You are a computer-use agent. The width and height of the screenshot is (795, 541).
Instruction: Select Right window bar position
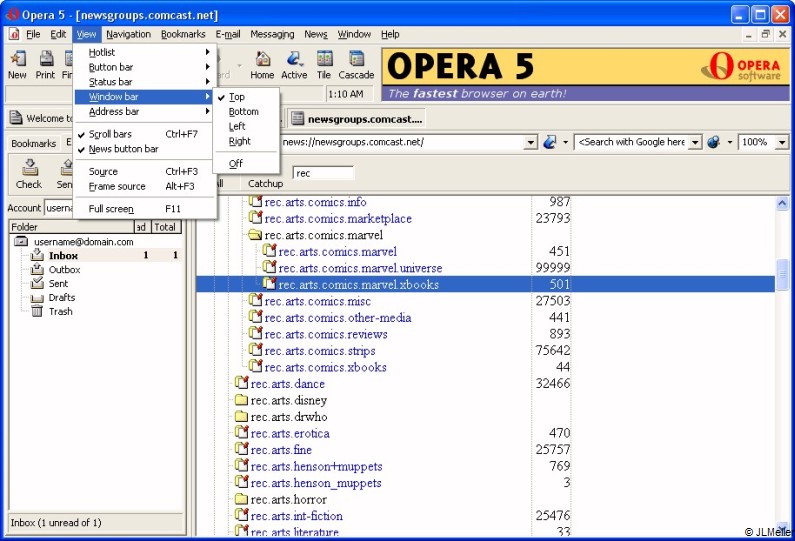[x=246, y=141]
